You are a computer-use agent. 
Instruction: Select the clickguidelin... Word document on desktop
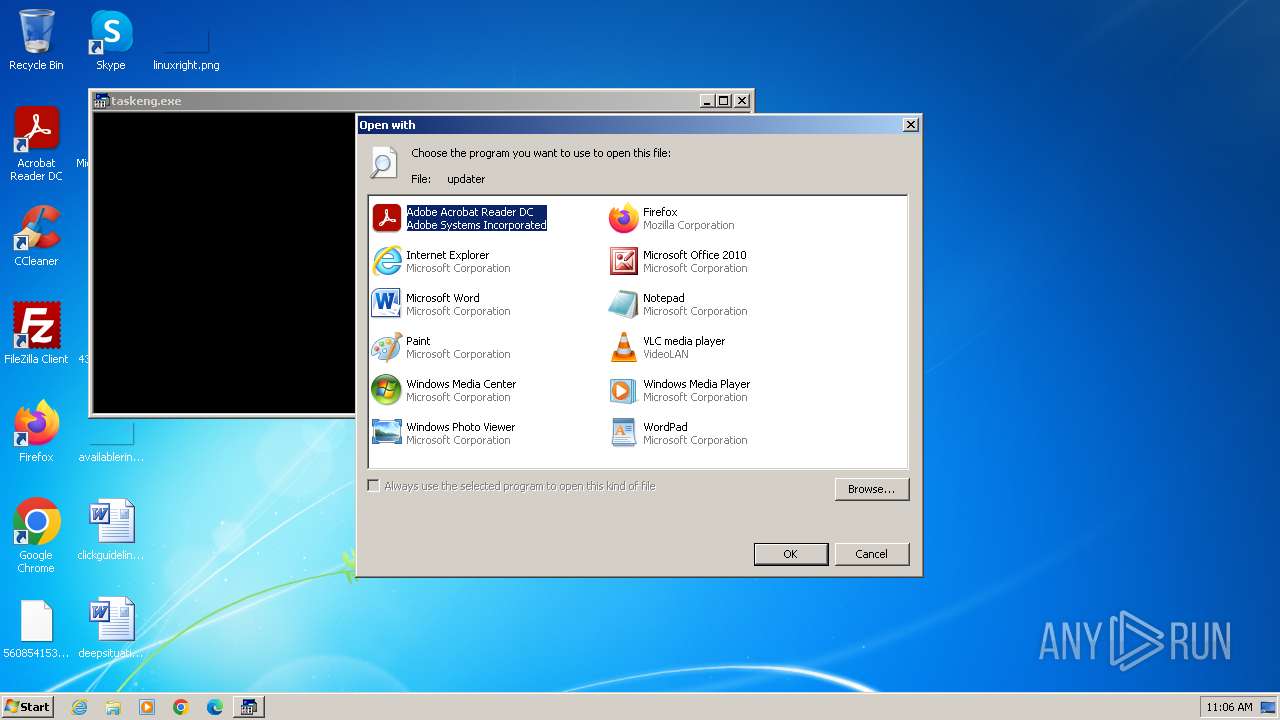point(111,529)
